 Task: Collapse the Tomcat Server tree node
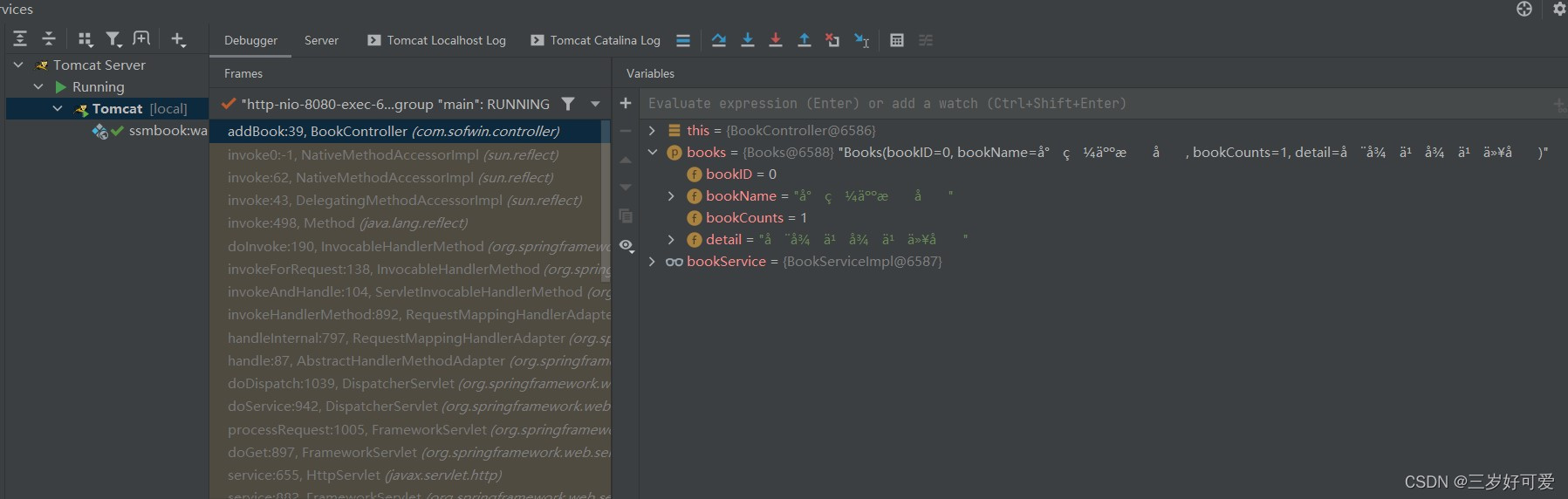coord(18,65)
